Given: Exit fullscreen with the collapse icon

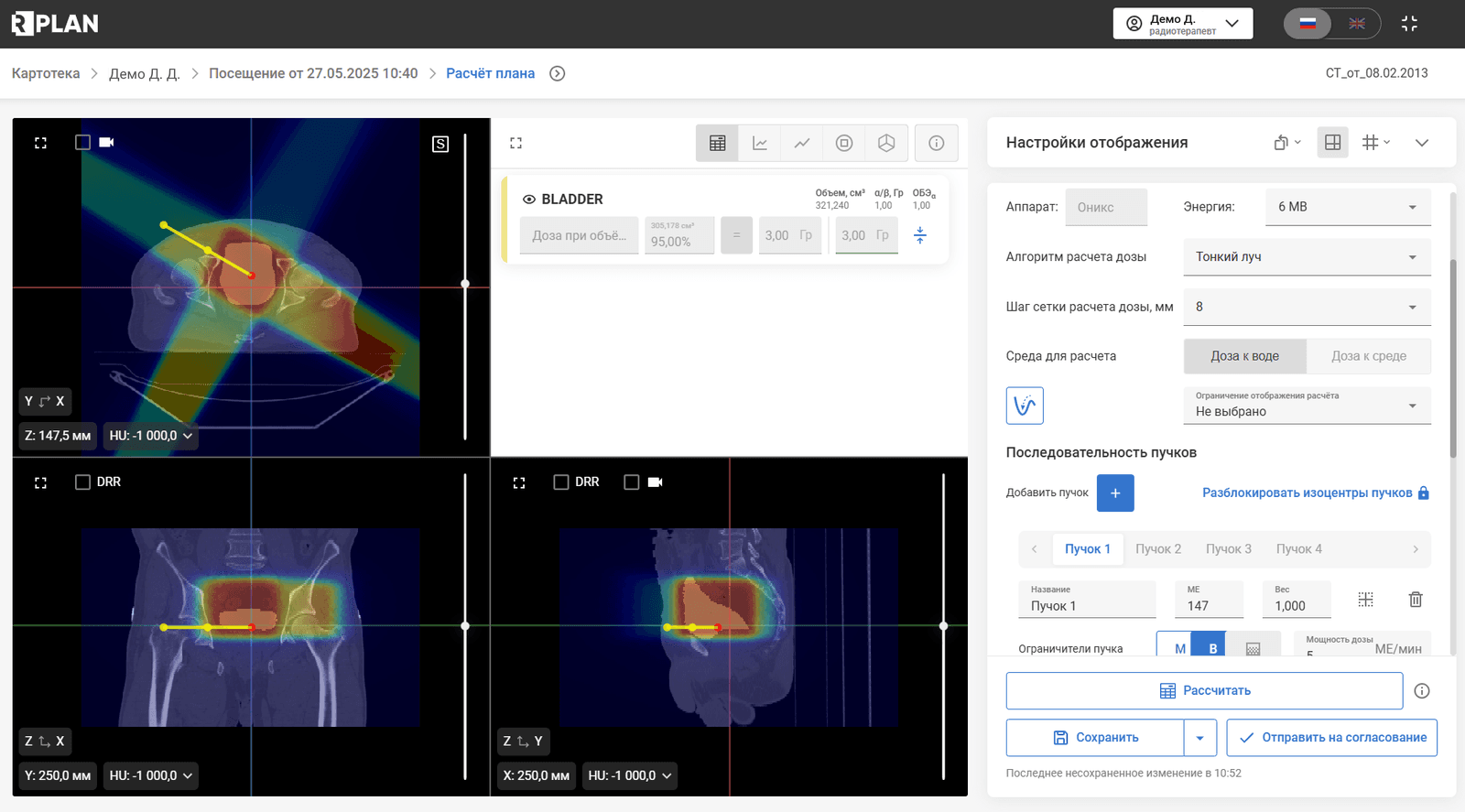Looking at the screenshot, I should pyautogui.click(x=1409, y=24).
